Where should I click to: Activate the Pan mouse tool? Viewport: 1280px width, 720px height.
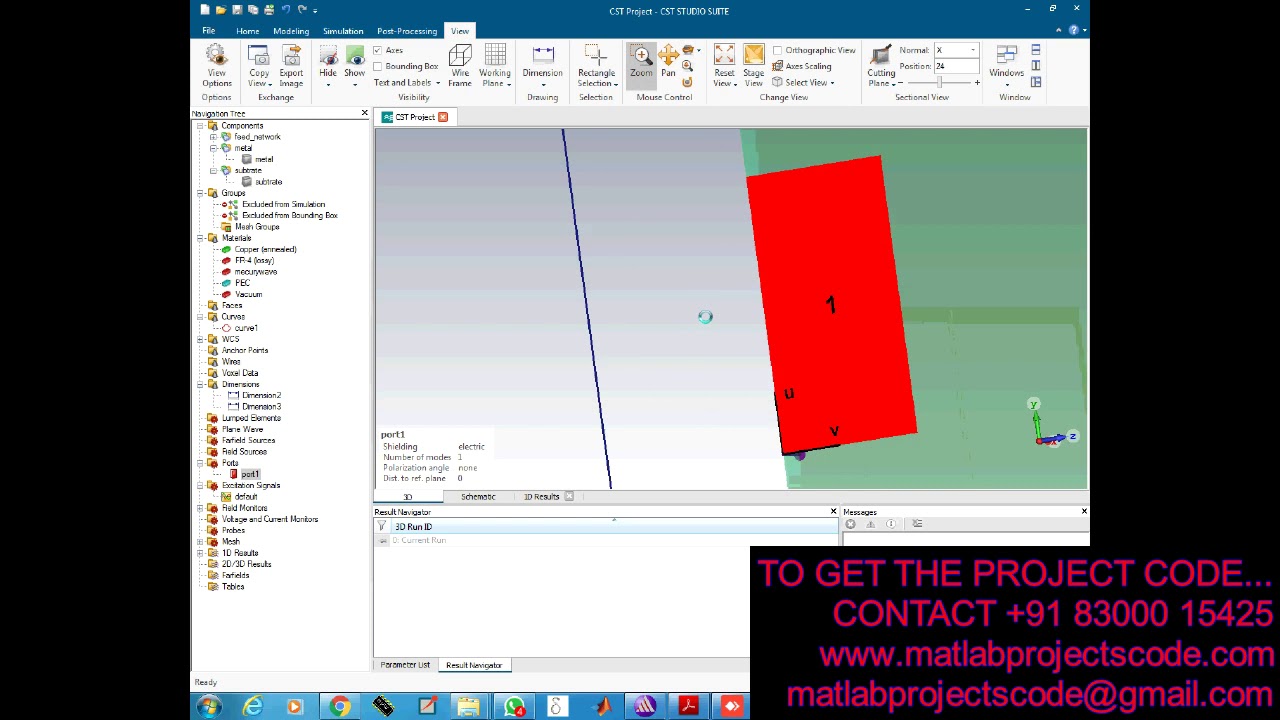pyautogui.click(x=668, y=62)
